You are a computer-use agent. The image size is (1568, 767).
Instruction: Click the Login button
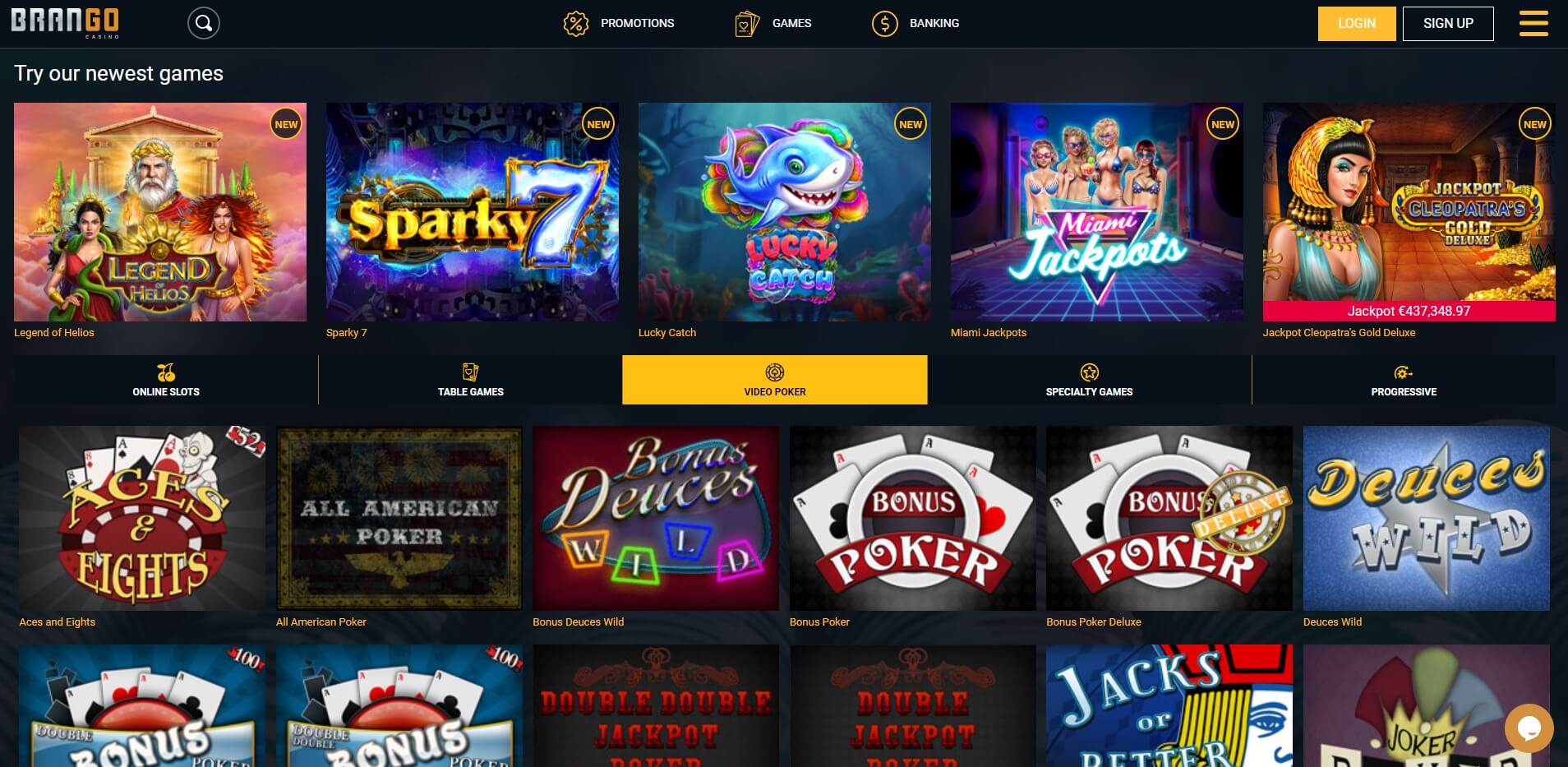click(x=1357, y=24)
